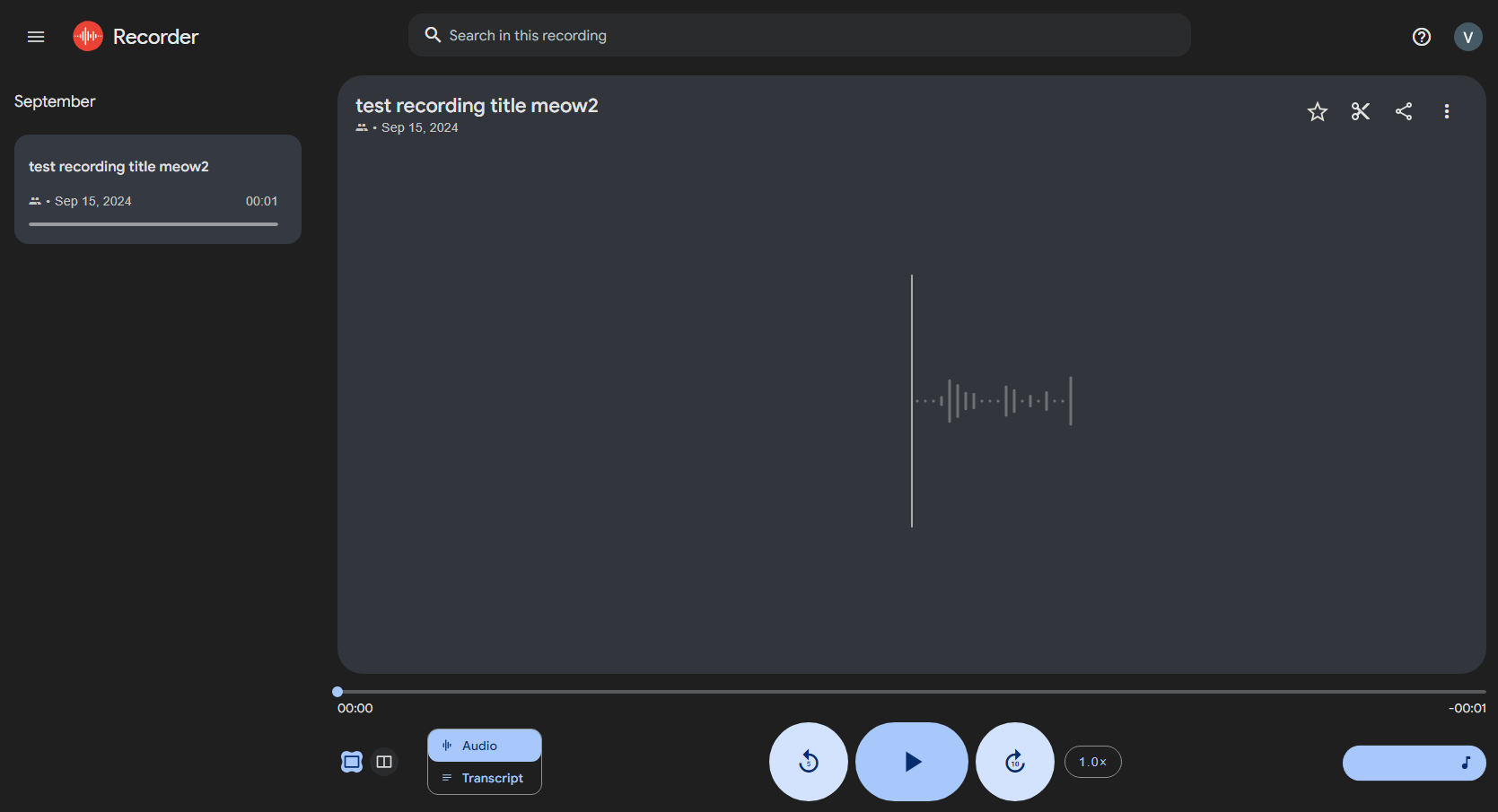Open the three-dot more options menu
1498x812 pixels.
[x=1446, y=111]
